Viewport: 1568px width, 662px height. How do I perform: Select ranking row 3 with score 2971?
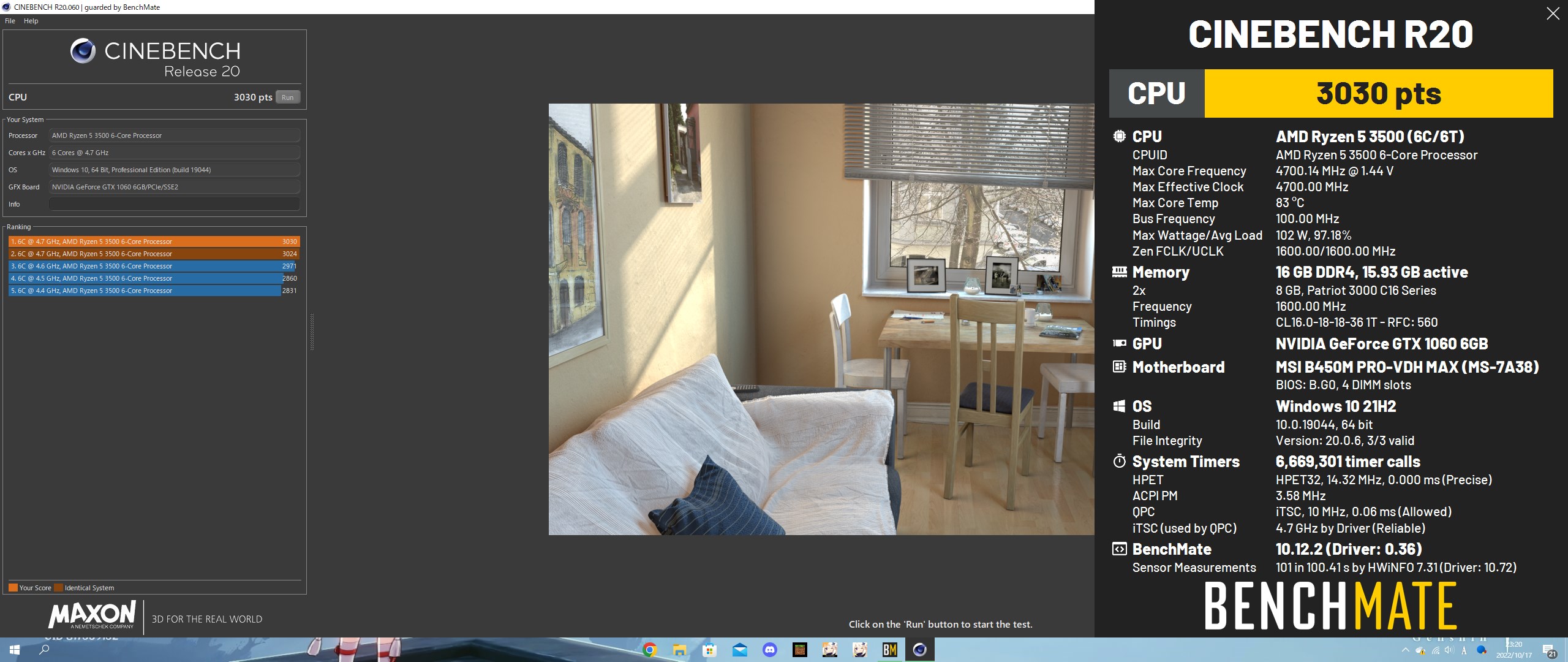[154, 266]
